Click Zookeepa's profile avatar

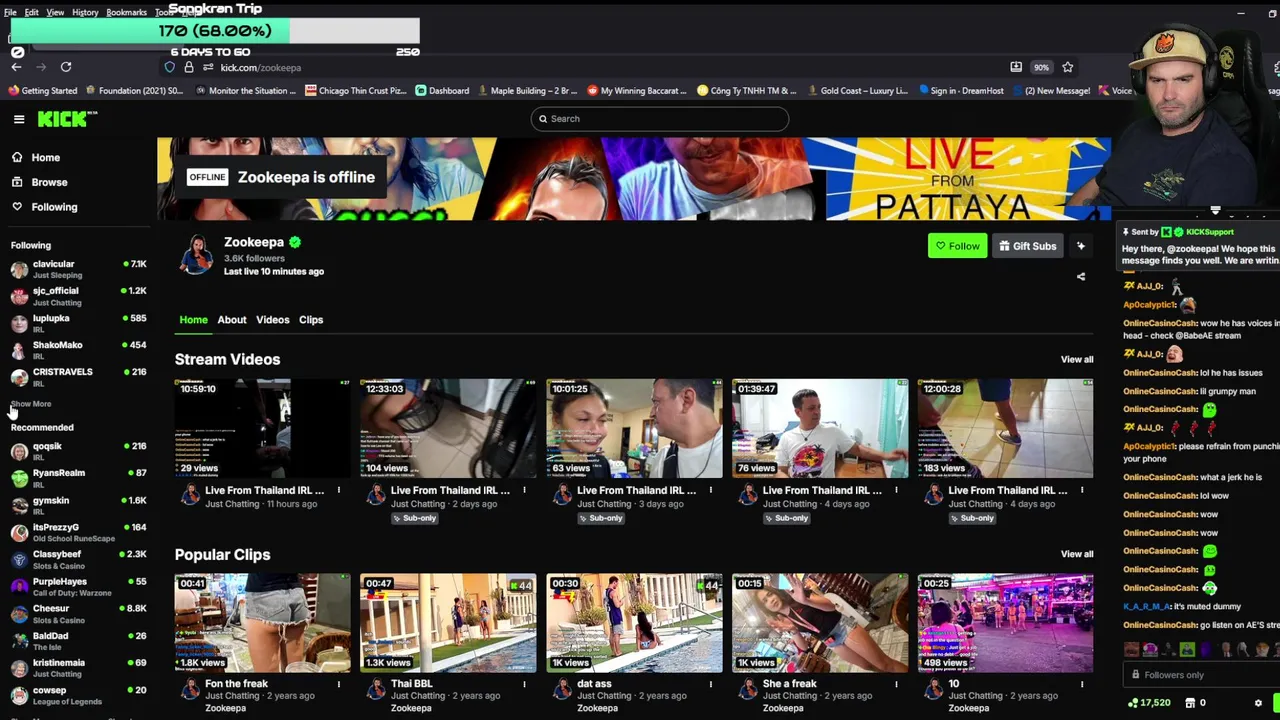pyautogui.click(x=196, y=256)
